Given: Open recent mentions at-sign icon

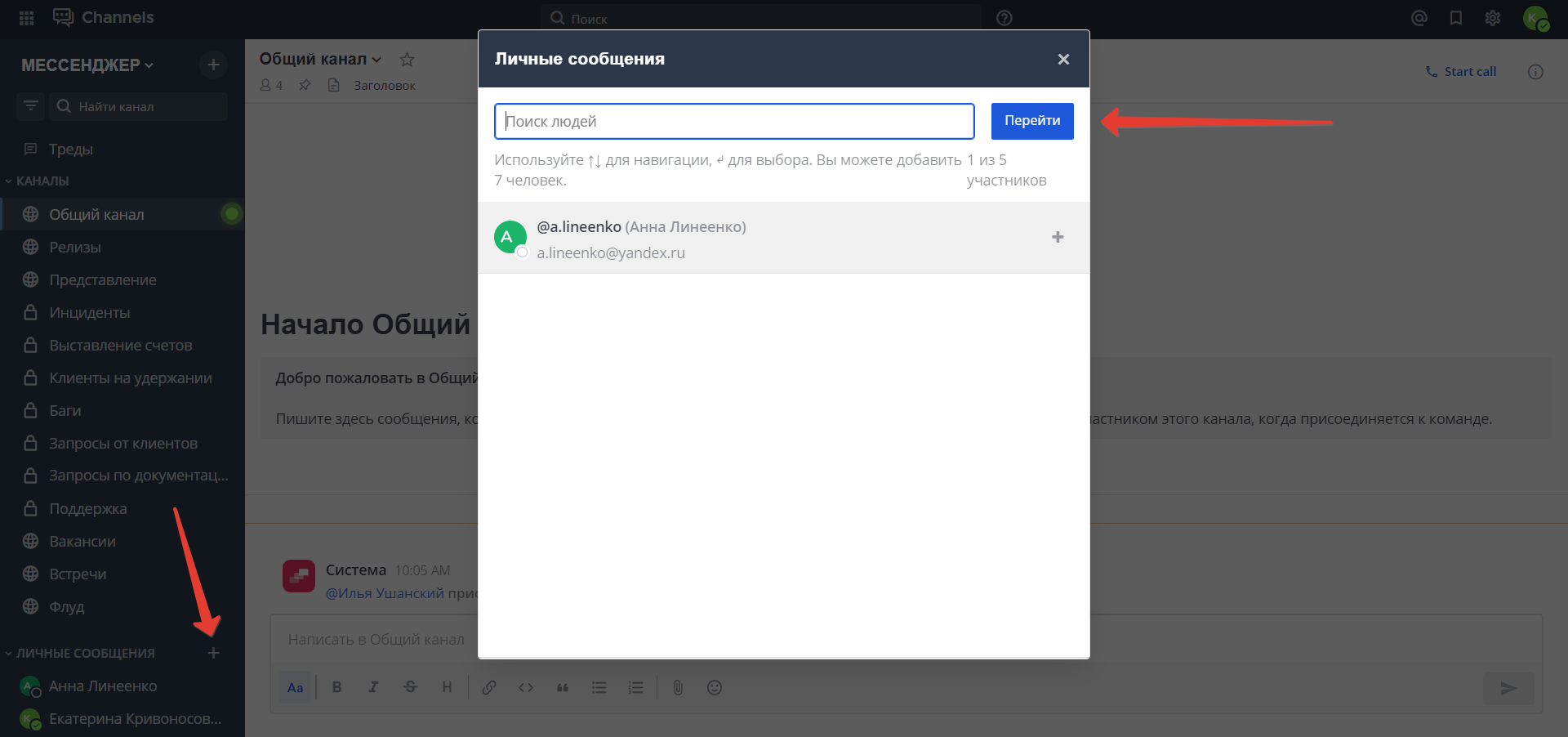Looking at the screenshot, I should click(1419, 18).
